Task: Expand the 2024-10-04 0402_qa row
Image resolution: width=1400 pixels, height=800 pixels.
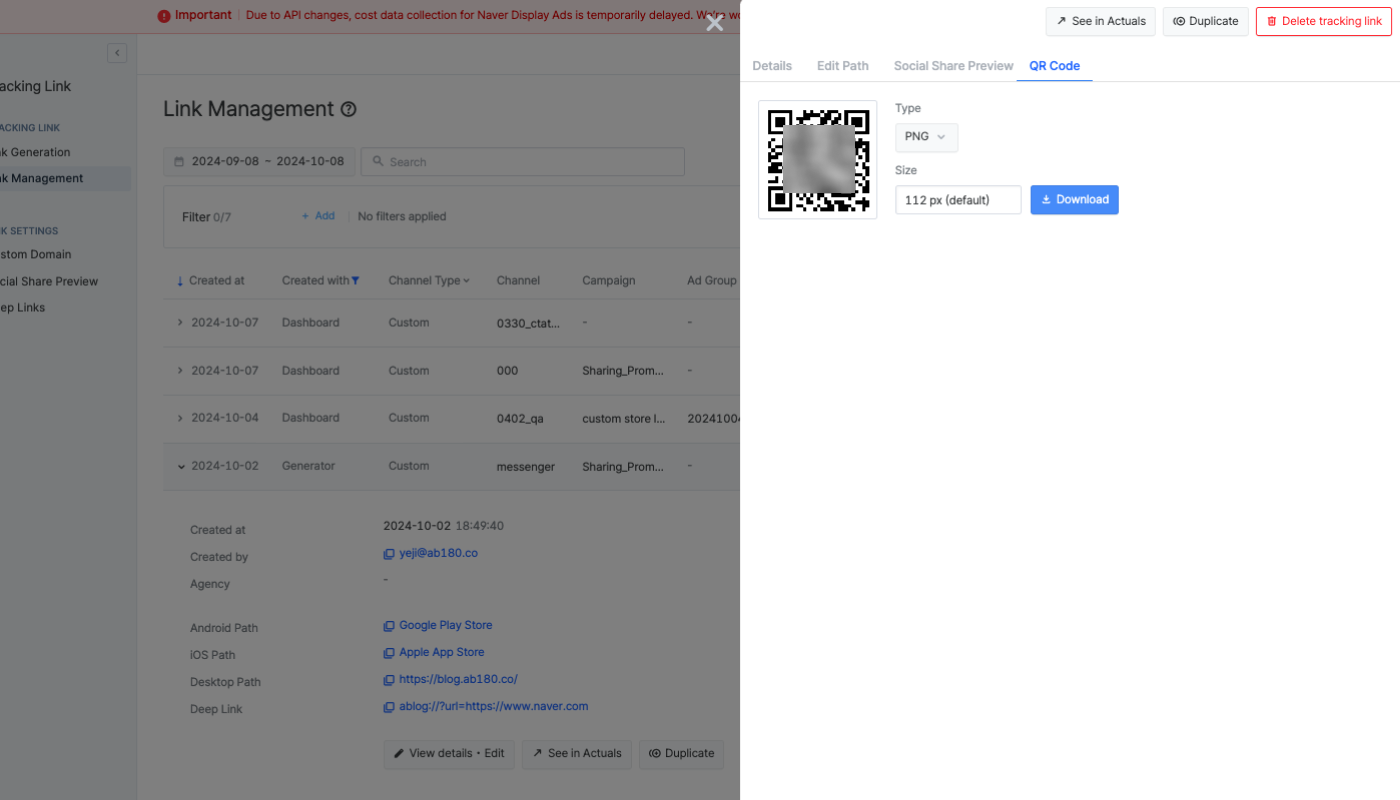Action: [x=180, y=418]
